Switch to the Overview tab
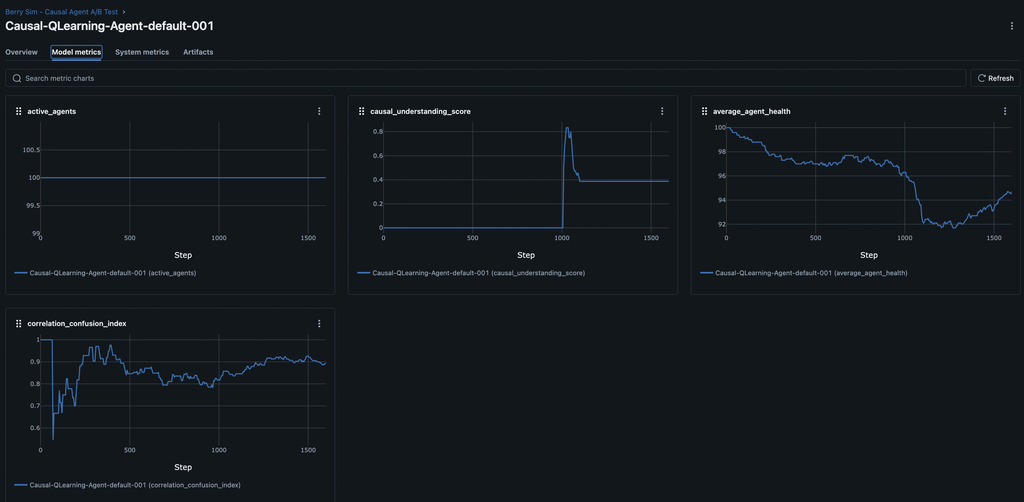1024x502 pixels. 21,52
